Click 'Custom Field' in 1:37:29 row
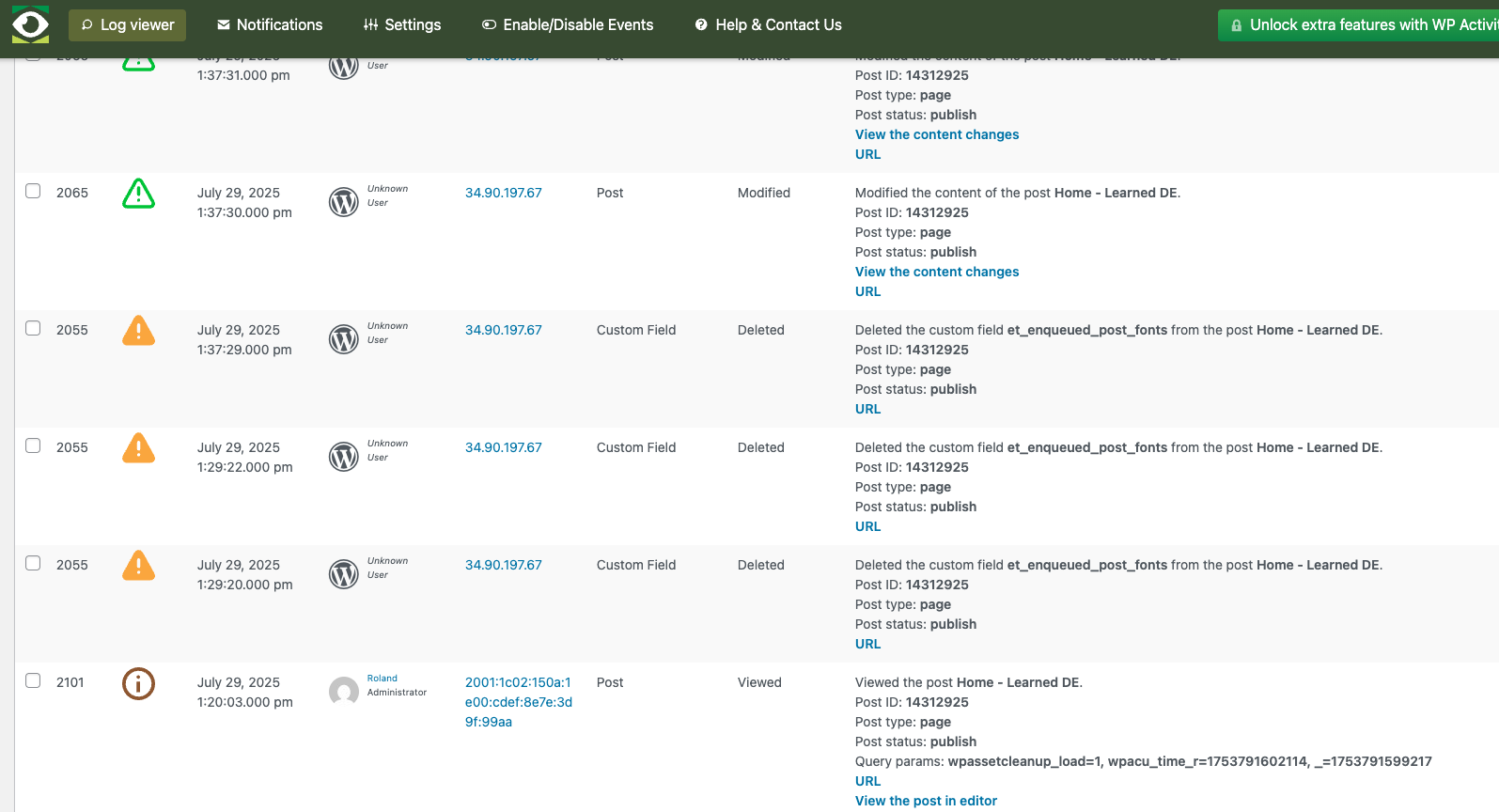The height and width of the screenshot is (812, 1499). pos(636,330)
